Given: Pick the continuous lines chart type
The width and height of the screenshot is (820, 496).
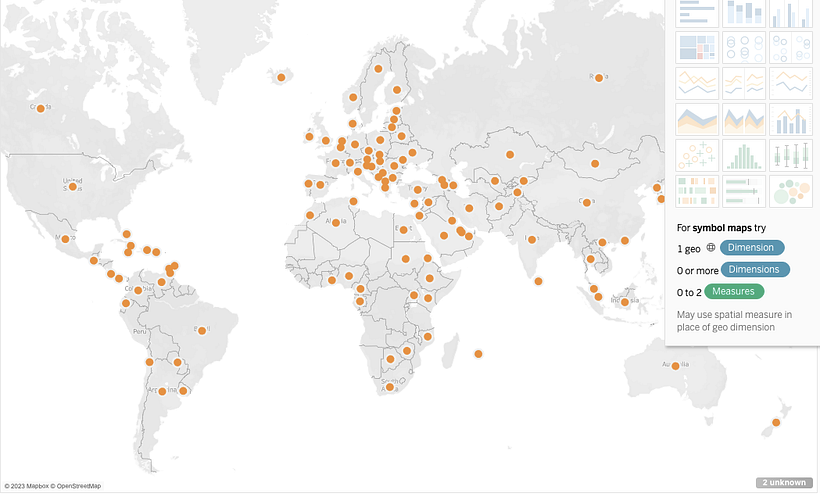Looking at the screenshot, I should pos(697,83).
